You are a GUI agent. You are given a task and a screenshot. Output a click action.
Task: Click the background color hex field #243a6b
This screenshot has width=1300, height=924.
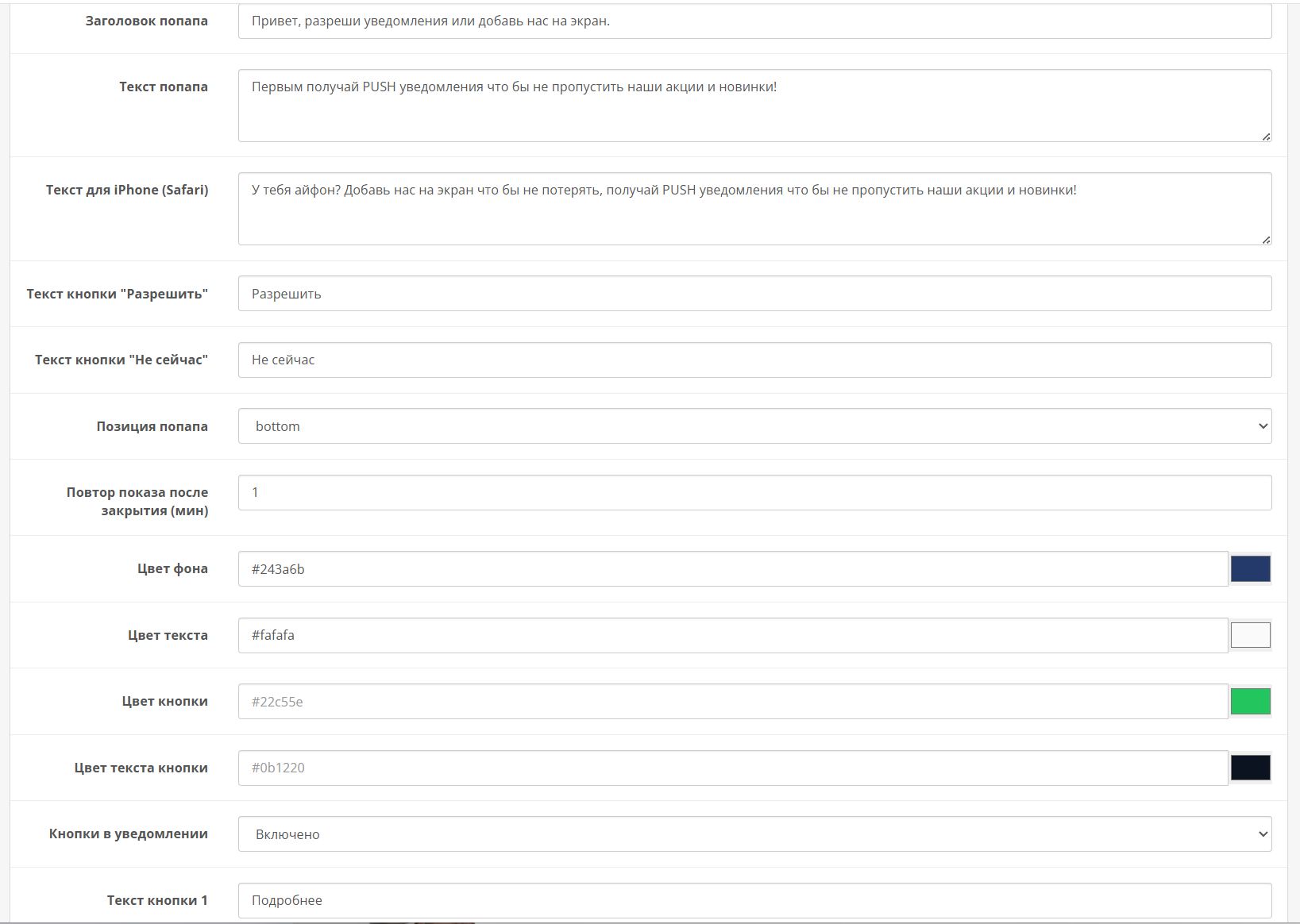pyautogui.click(x=732, y=569)
